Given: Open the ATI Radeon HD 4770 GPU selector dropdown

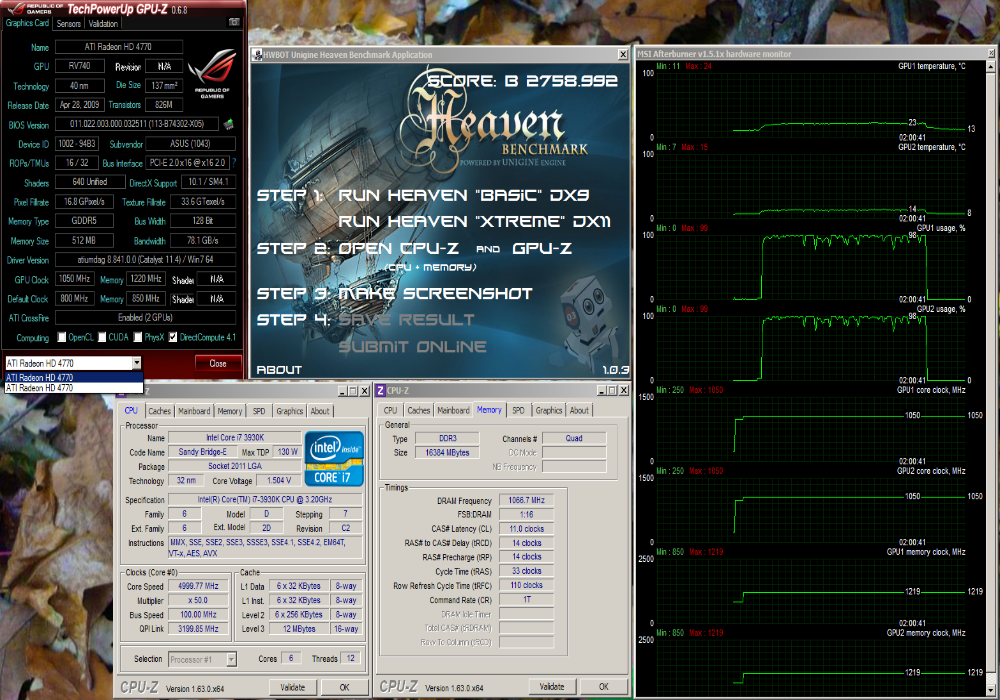Looking at the screenshot, I should (136, 363).
